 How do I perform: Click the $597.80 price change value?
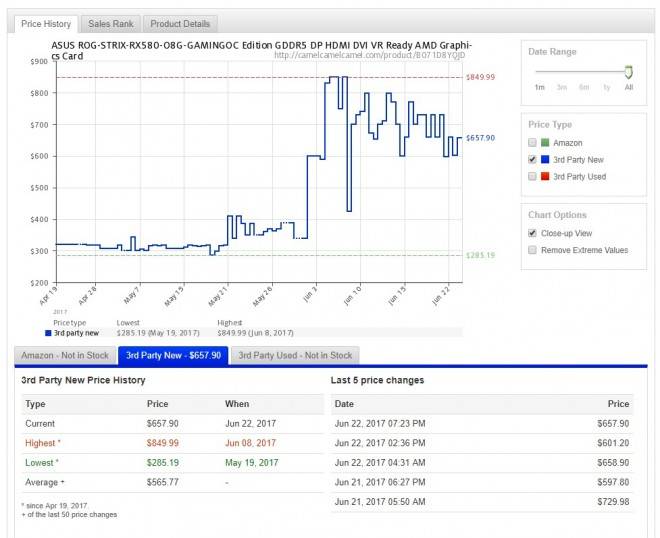point(613,482)
